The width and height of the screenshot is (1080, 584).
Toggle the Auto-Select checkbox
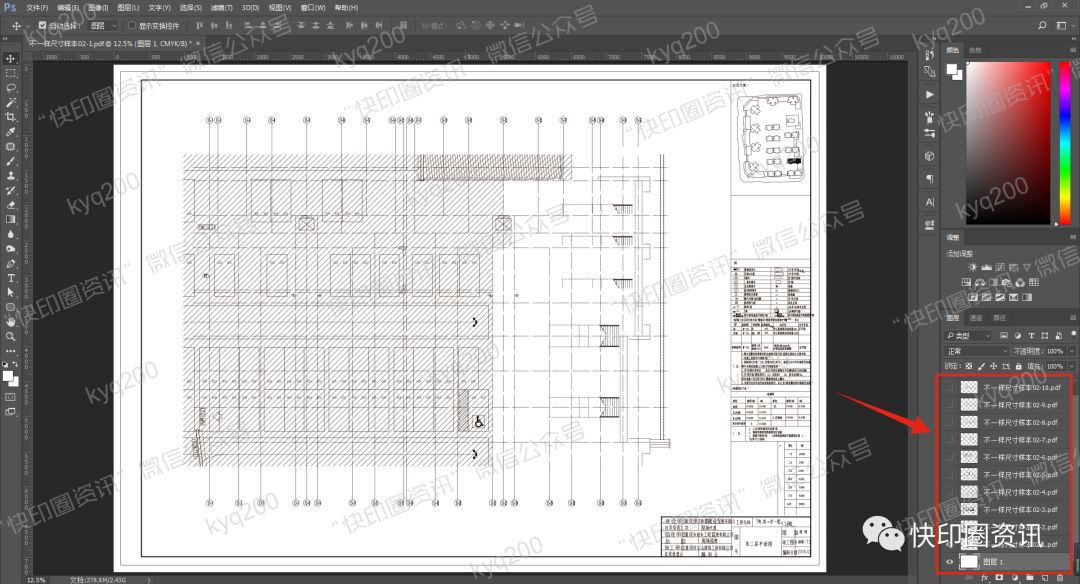tap(42, 25)
